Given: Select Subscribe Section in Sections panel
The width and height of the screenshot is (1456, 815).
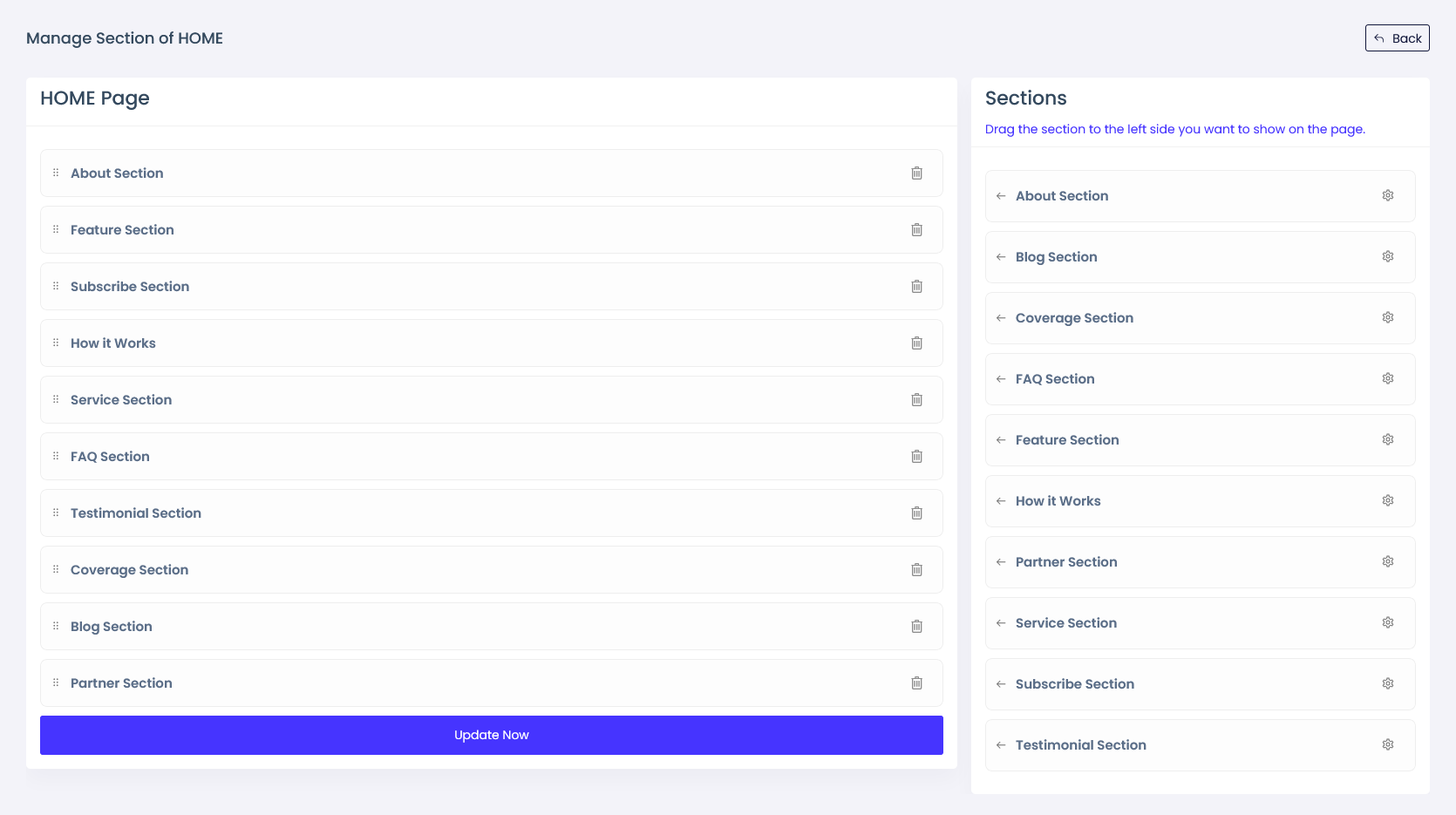Looking at the screenshot, I should pyautogui.click(x=1074, y=684).
